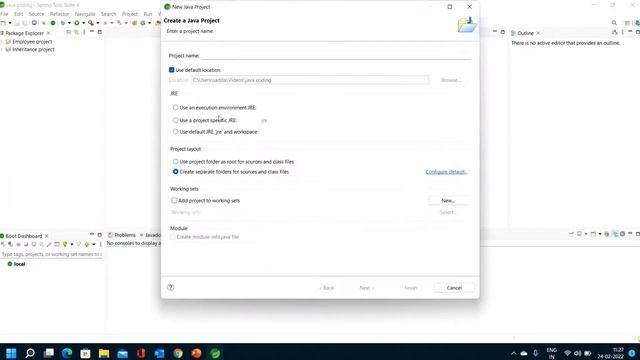Image resolution: width=640 pixels, height=360 pixels.
Task: Close the Outline tab
Action: pos(538,33)
